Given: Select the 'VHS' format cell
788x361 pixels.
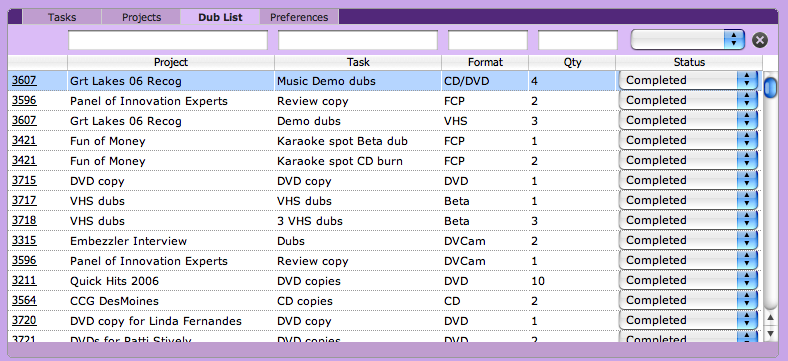Looking at the screenshot, I should [485, 121].
